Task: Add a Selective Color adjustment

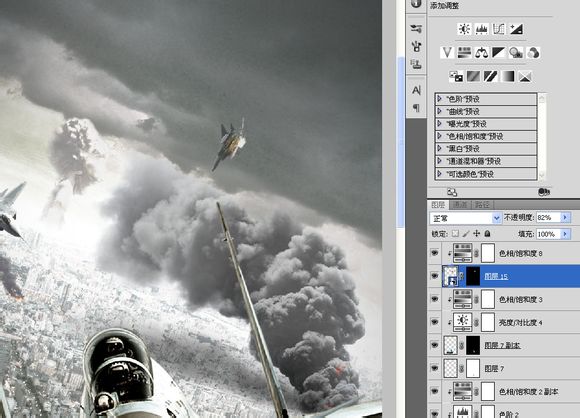Action: pos(525,77)
